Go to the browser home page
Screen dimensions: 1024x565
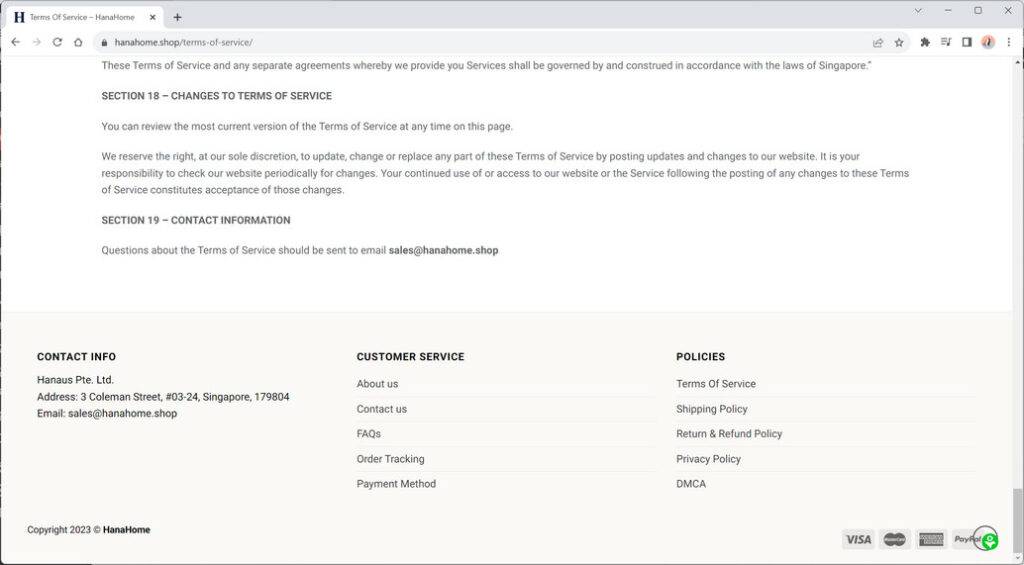(x=78, y=42)
